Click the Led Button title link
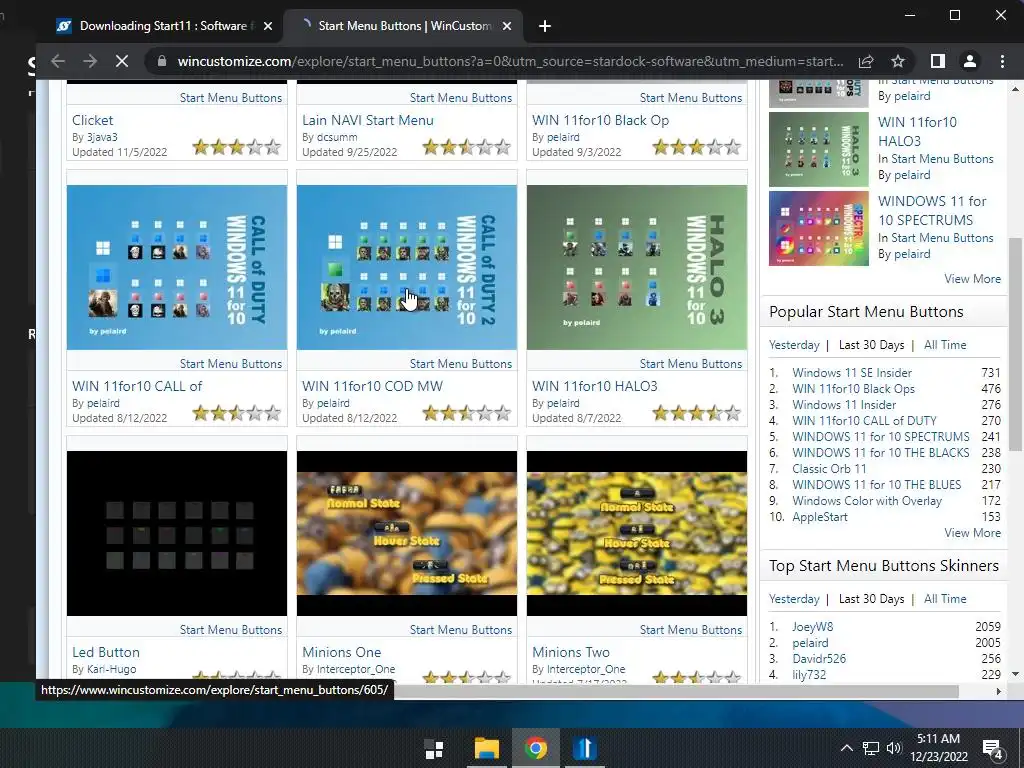This screenshot has height=768, width=1024. point(106,652)
